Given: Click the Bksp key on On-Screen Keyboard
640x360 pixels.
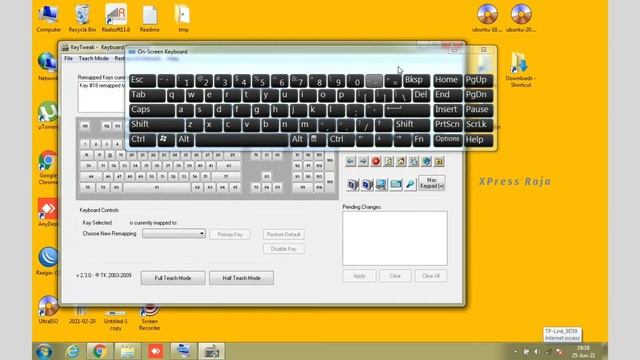Looking at the screenshot, I should [416, 80].
